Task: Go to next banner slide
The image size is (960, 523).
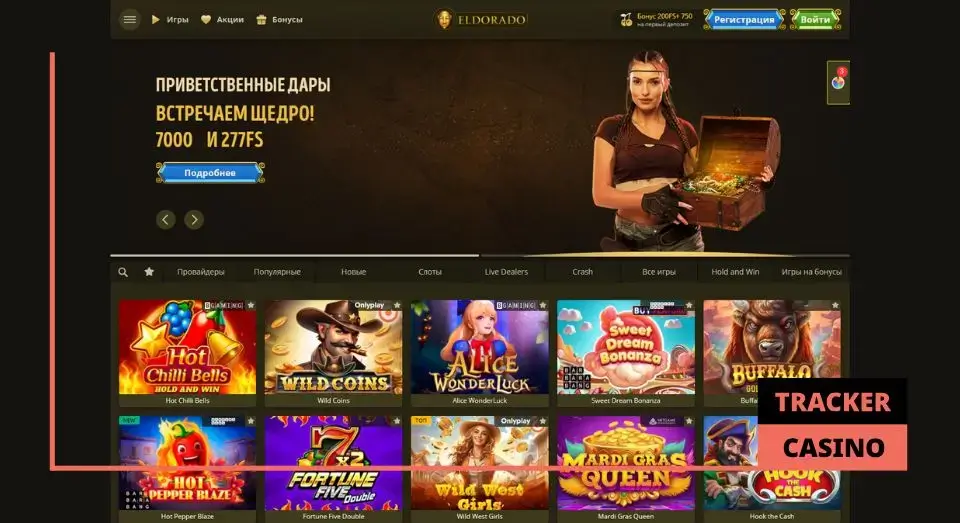Action: coord(194,219)
